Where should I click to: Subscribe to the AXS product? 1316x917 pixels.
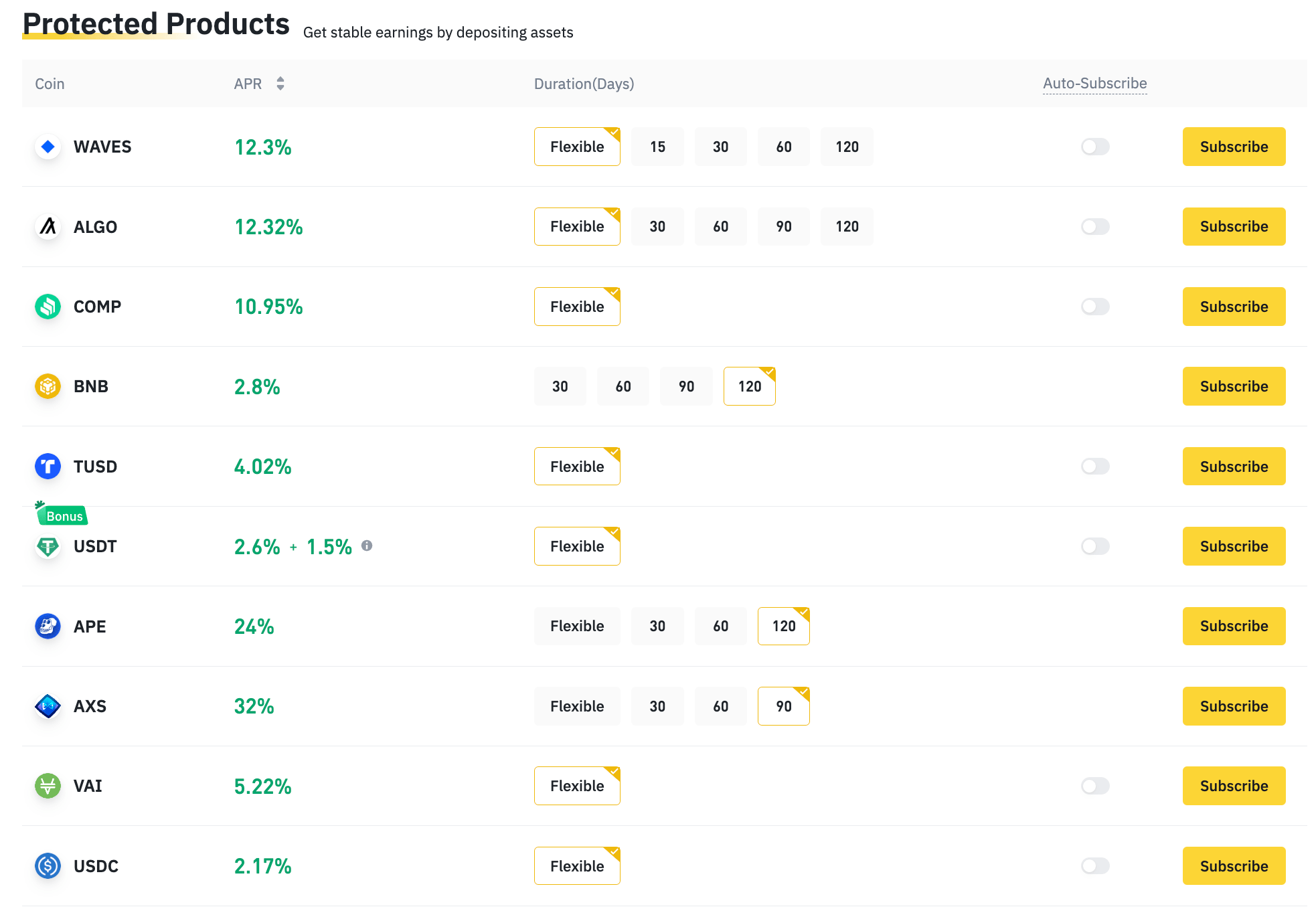pos(1234,706)
